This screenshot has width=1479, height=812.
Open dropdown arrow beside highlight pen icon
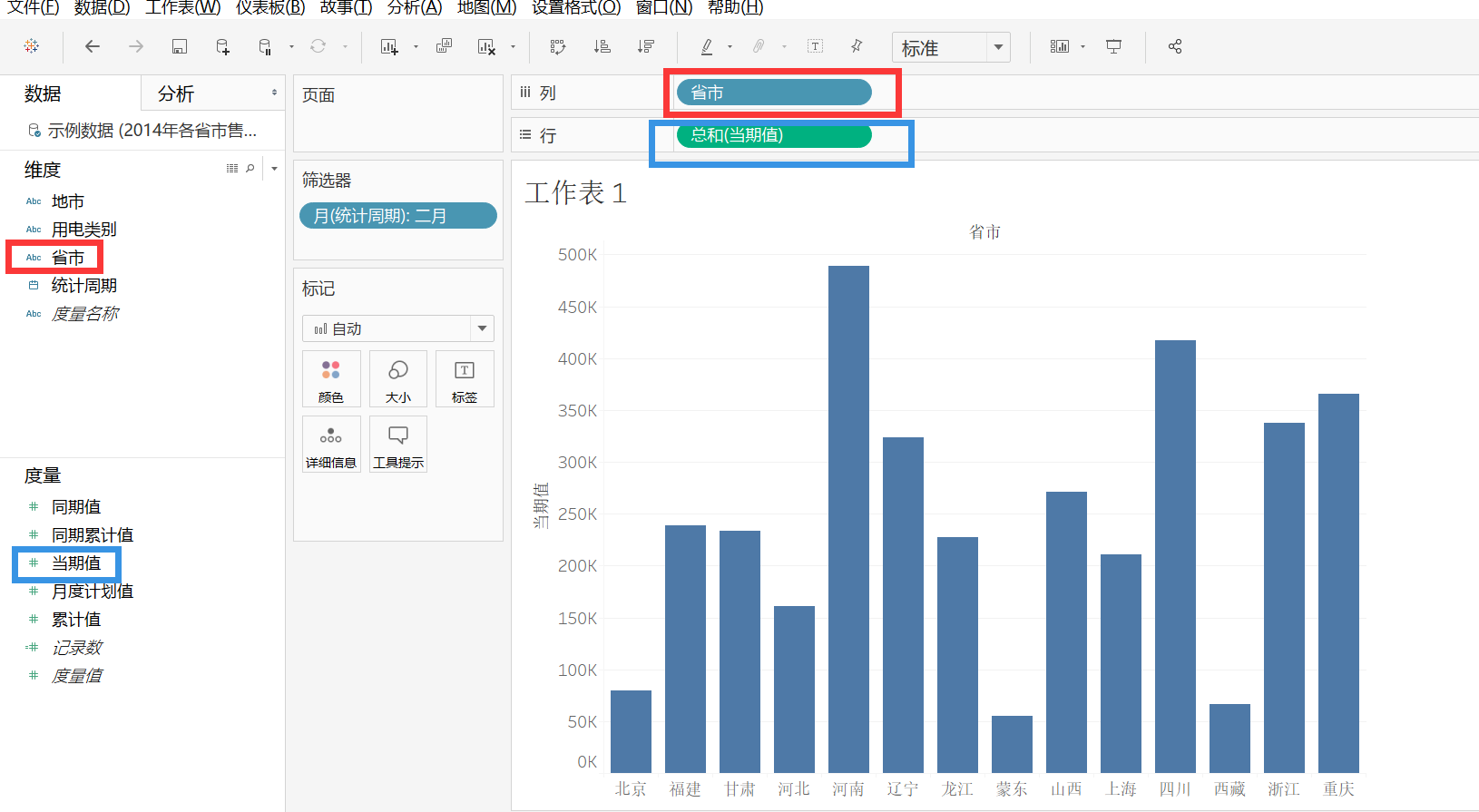point(730,46)
